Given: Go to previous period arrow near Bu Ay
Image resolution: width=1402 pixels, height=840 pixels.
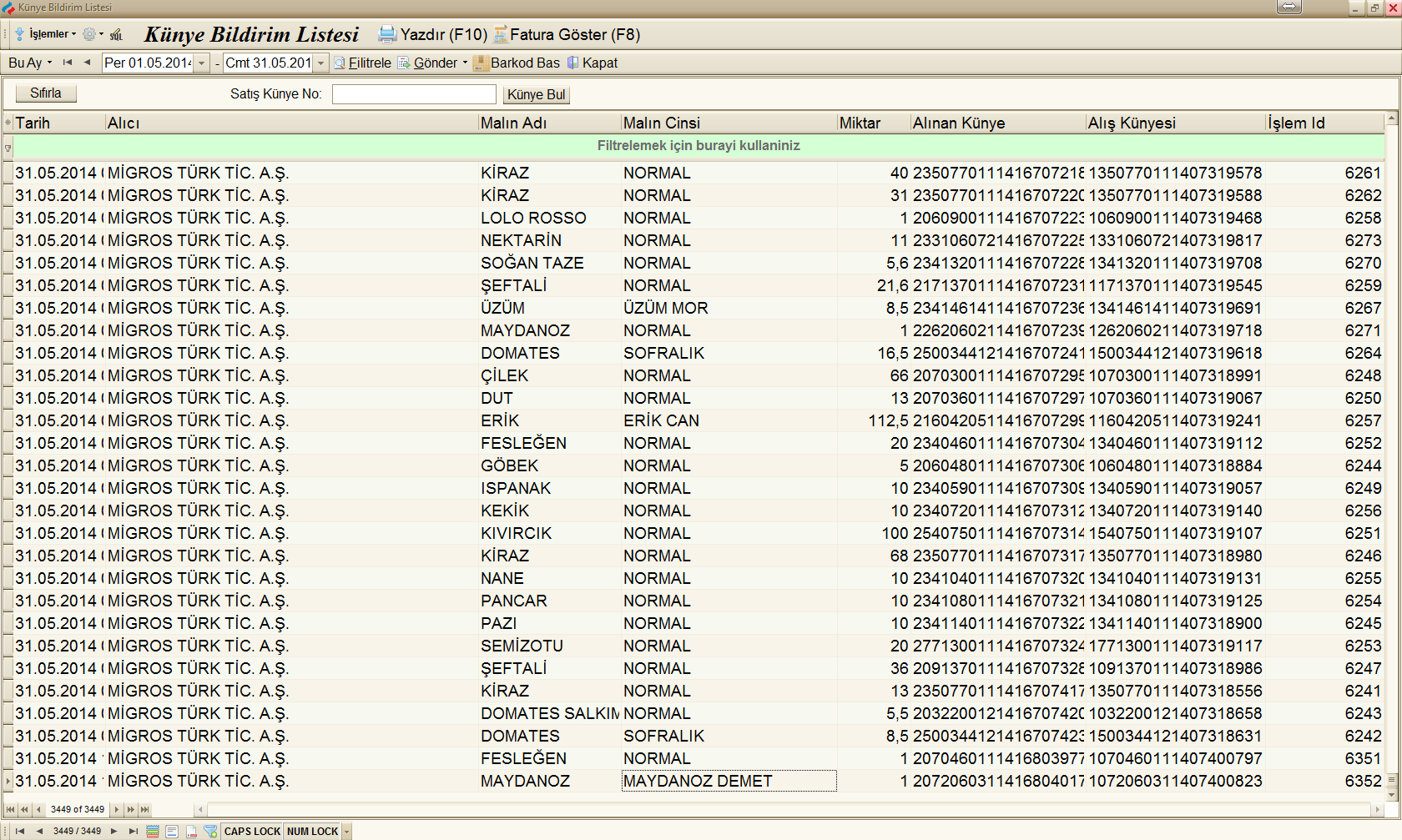Looking at the screenshot, I should (x=87, y=63).
